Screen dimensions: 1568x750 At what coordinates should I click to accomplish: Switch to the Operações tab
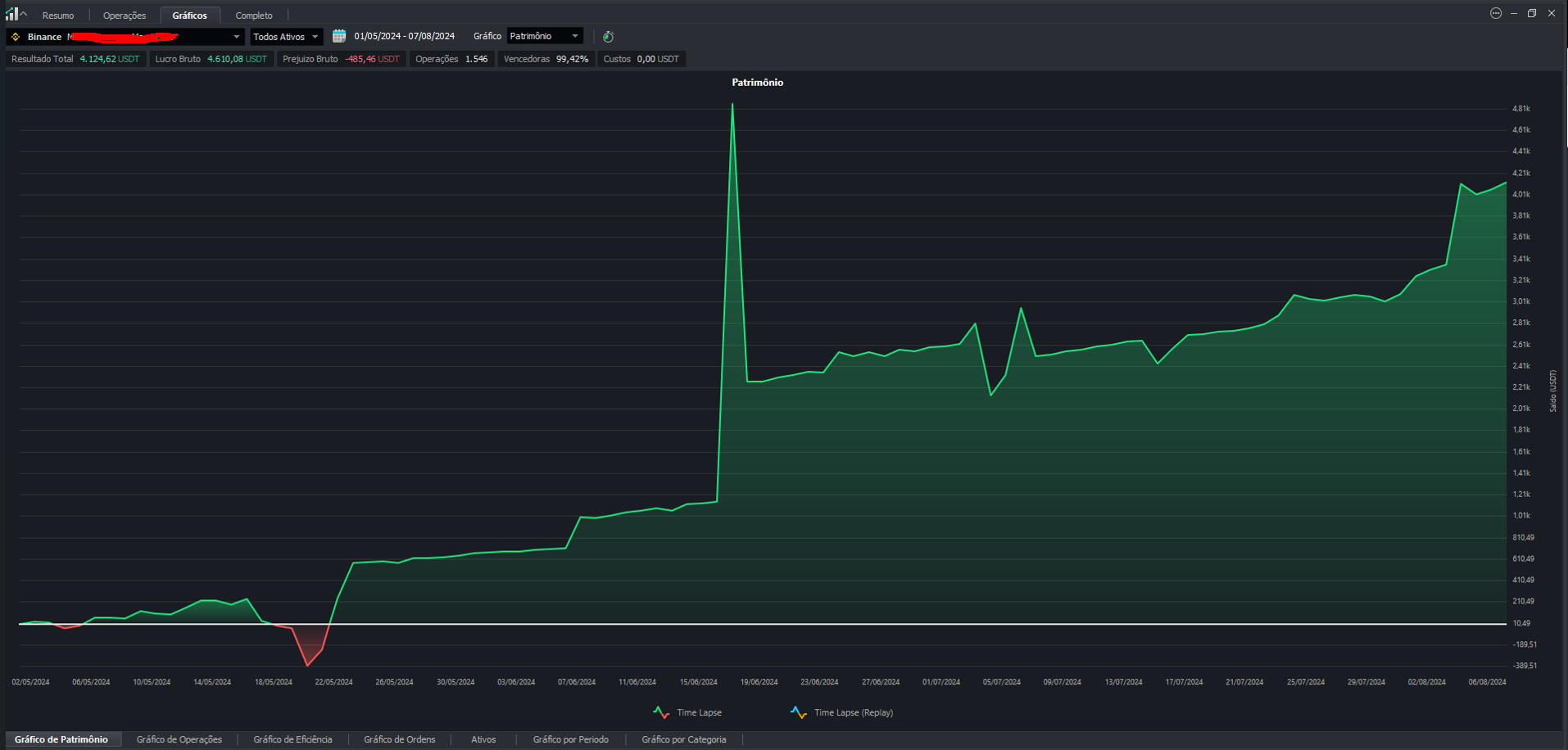[x=125, y=16]
